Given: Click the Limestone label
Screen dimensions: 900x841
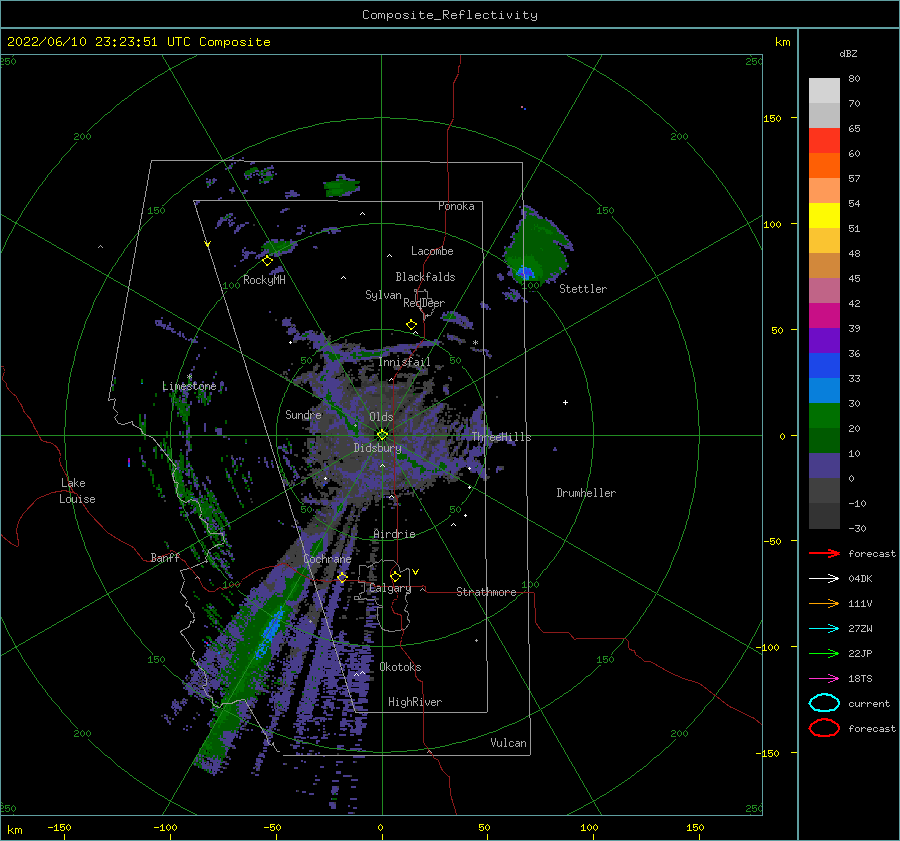Looking at the screenshot, I should coord(189,386).
